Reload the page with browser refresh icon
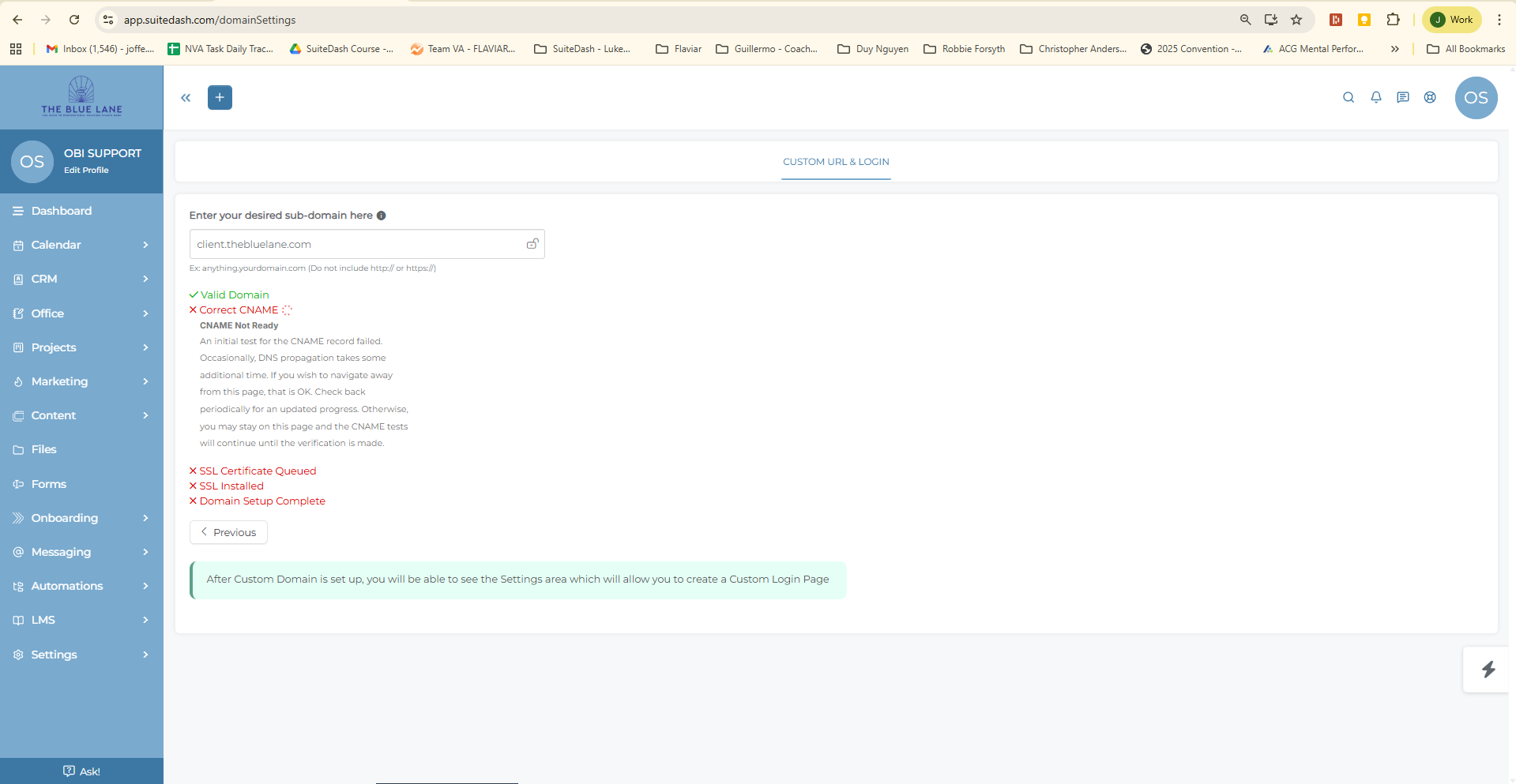Image resolution: width=1516 pixels, height=784 pixels. (74, 20)
